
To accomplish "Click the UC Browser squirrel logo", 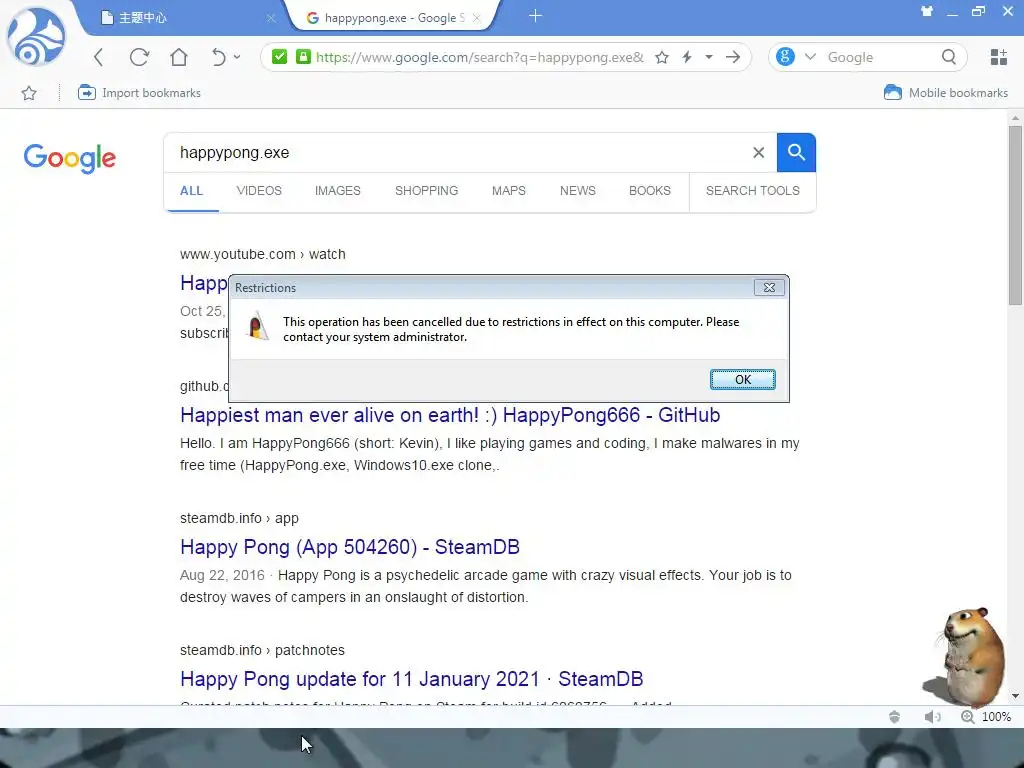I will [36, 37].
